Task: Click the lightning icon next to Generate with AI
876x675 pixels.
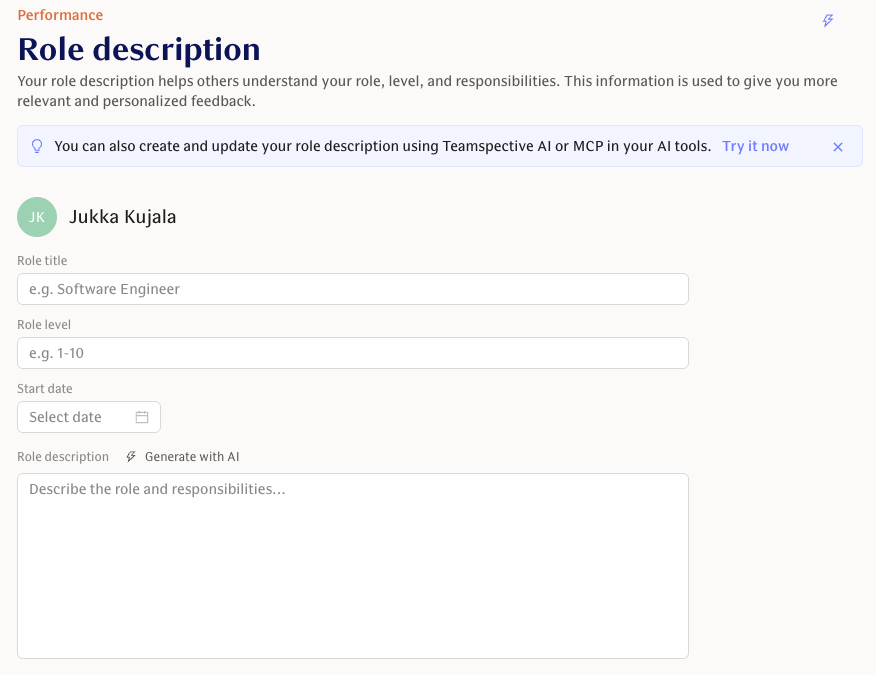Action: [130, 456]
